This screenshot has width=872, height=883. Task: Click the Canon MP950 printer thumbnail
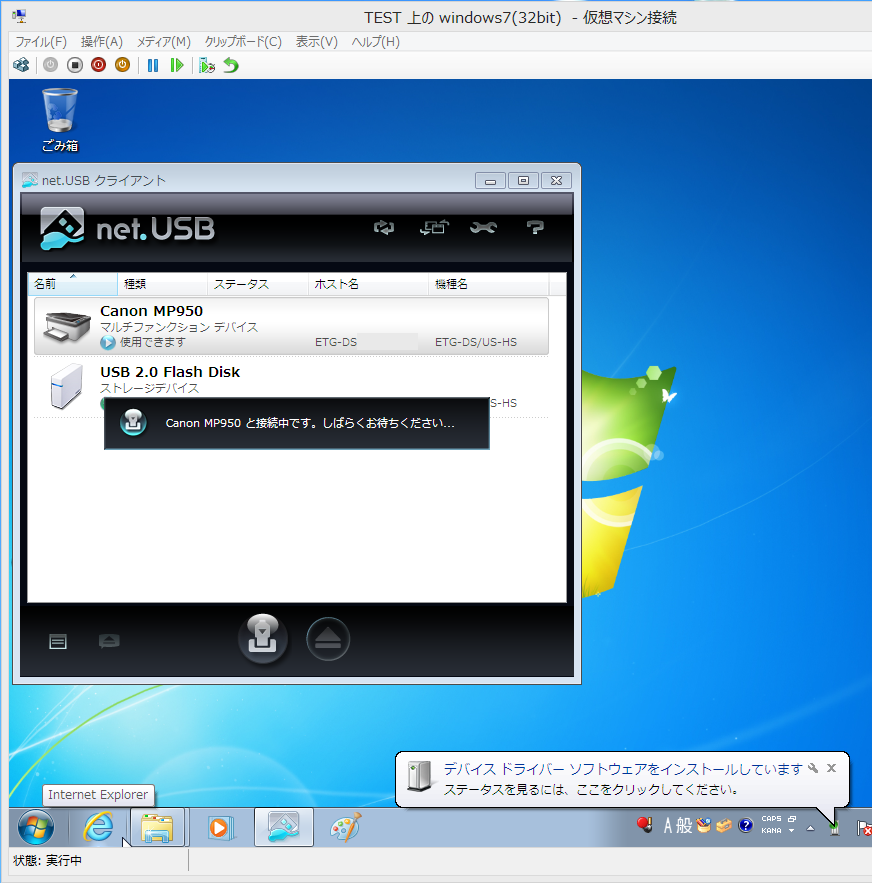point(68,326)
